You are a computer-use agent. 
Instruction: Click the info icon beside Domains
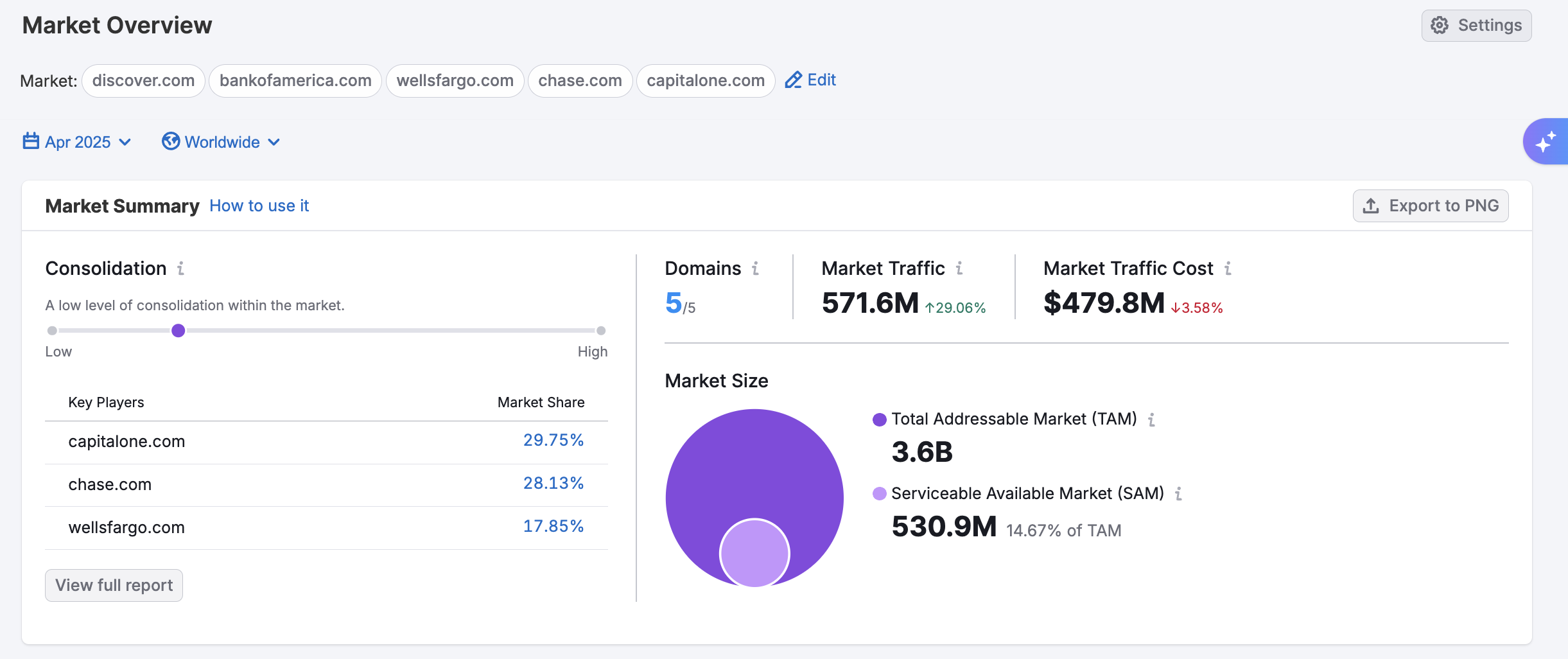coord(756,268)
